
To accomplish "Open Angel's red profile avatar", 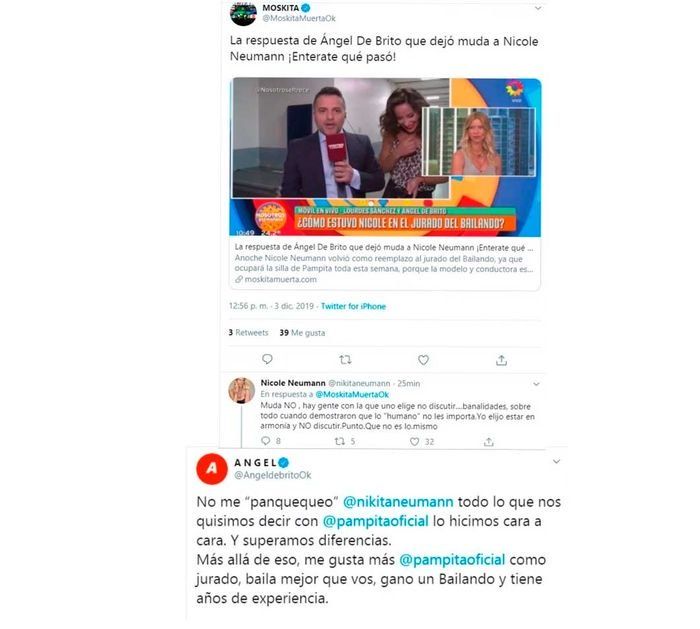I will 212,468.
